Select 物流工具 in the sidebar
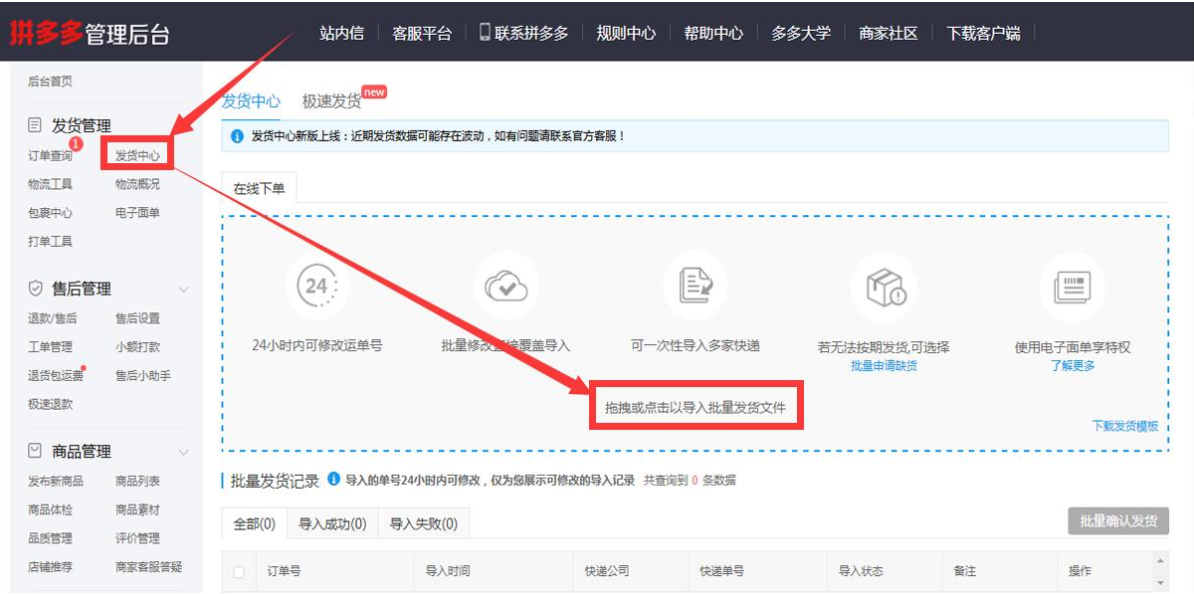The width and height of the screenshot is (1194, 594). [50, 184]
